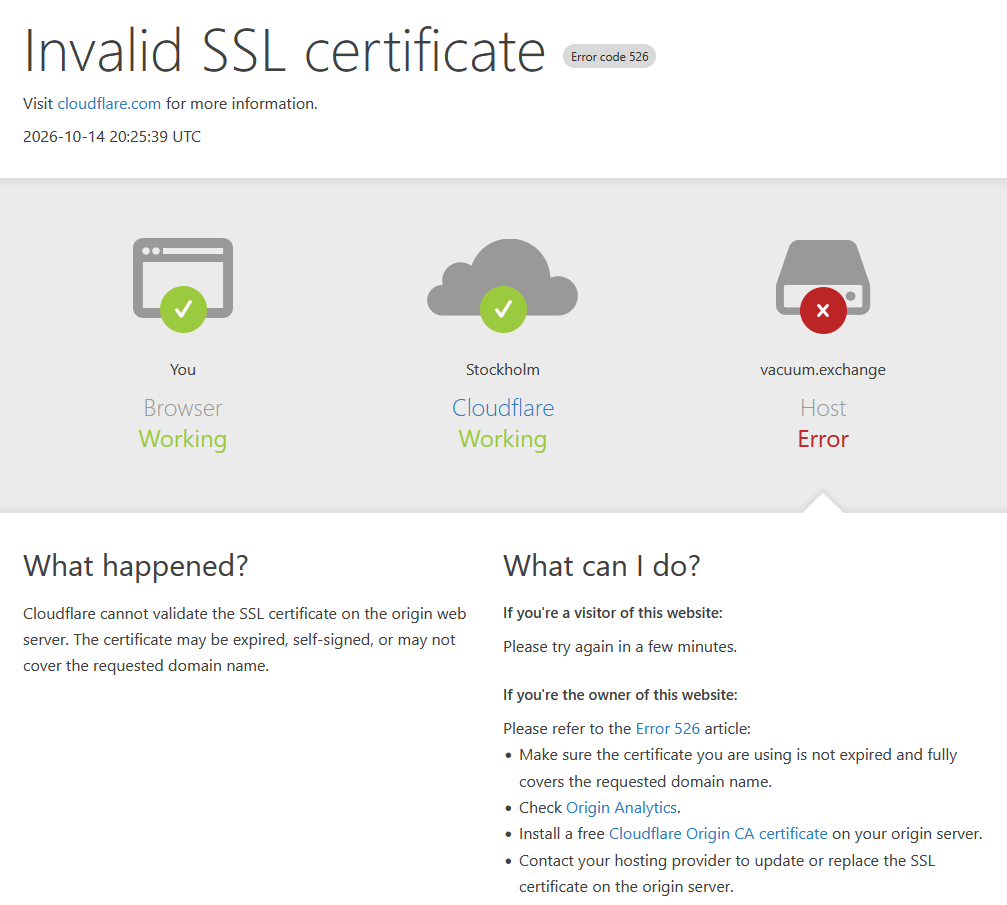Open Cloudflare Origin CA certificate link
The height and width of the screenshot is (905, 1007).
[x=718, y=834]
